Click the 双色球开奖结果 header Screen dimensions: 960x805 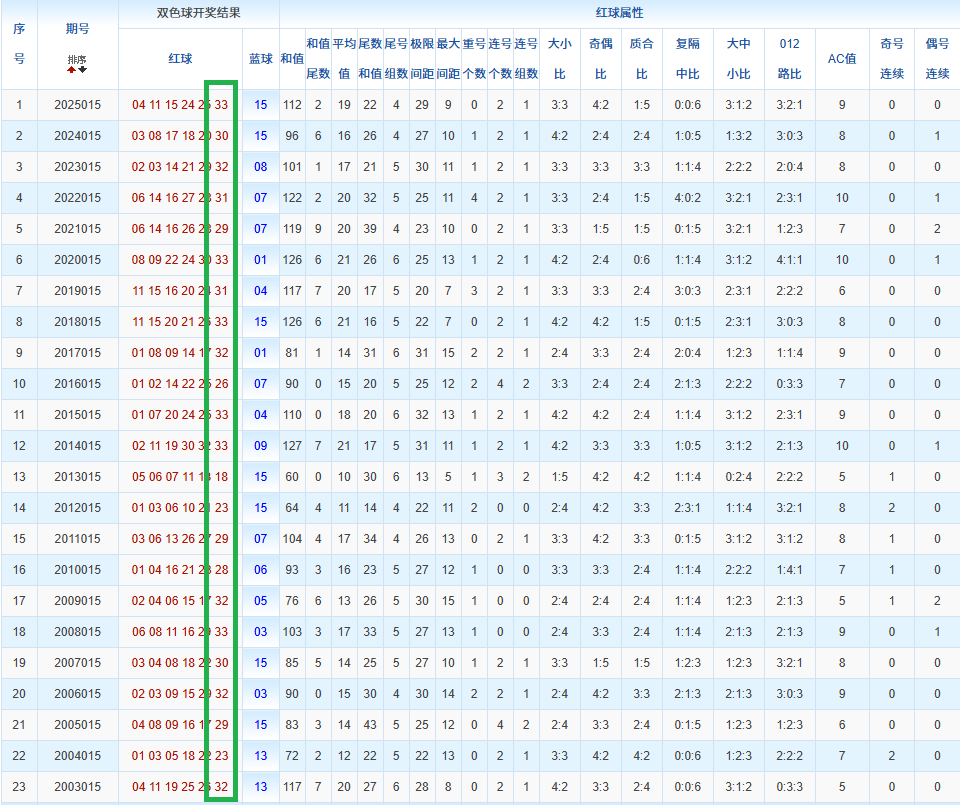[x=198, y=14]
